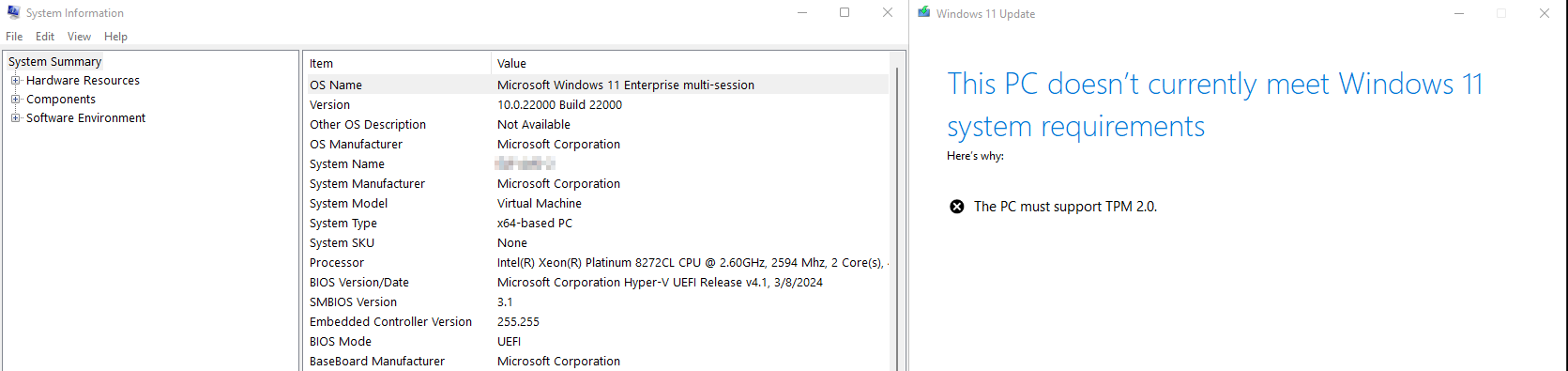
Task: Select System Summary tree node
Action: (54, 62)
